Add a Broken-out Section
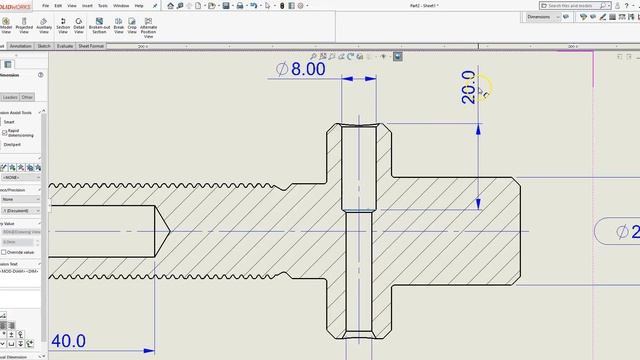The image size is (640, 360). [99, 25]
